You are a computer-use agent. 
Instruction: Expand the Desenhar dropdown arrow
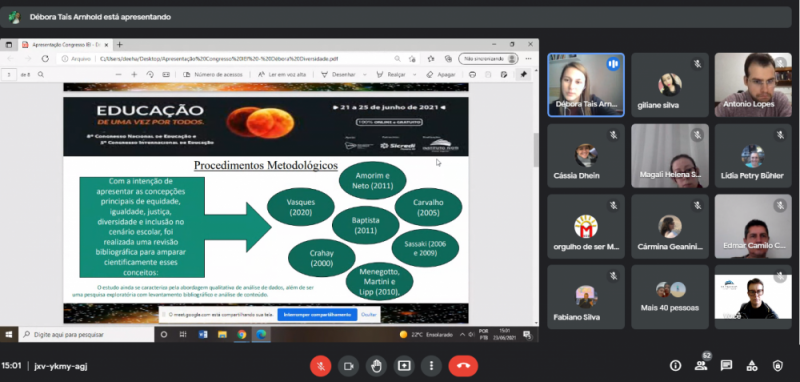pyautogui.click(x=364, y=74)
